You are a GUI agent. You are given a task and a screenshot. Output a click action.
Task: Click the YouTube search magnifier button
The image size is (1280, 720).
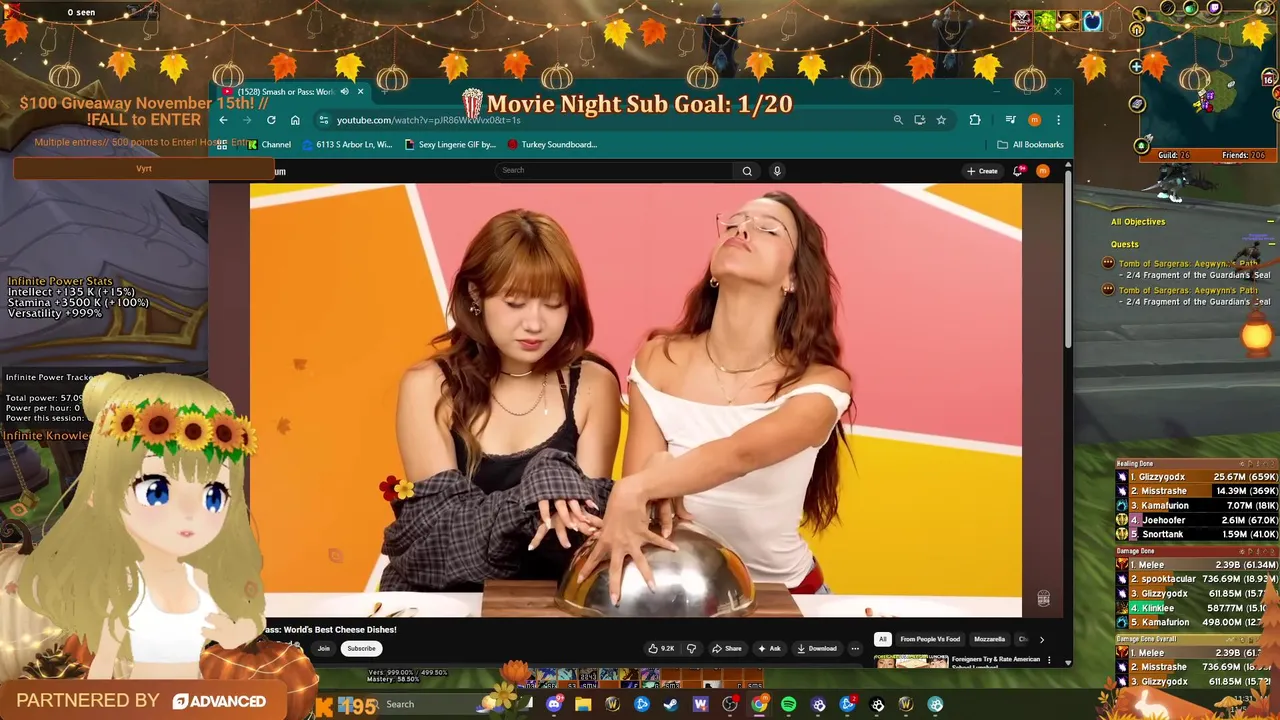747,171
